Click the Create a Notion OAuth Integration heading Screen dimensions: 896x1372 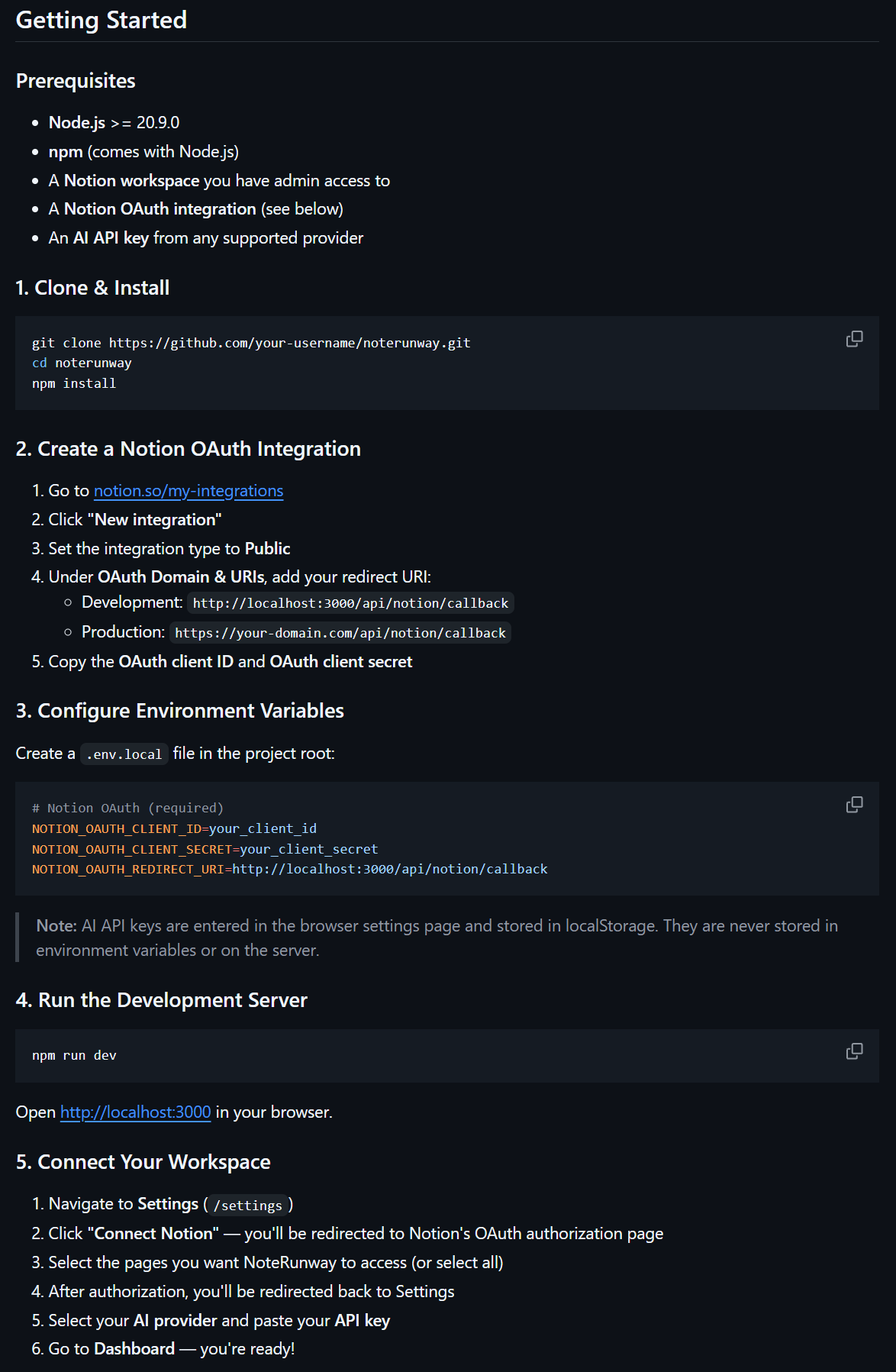188,449
